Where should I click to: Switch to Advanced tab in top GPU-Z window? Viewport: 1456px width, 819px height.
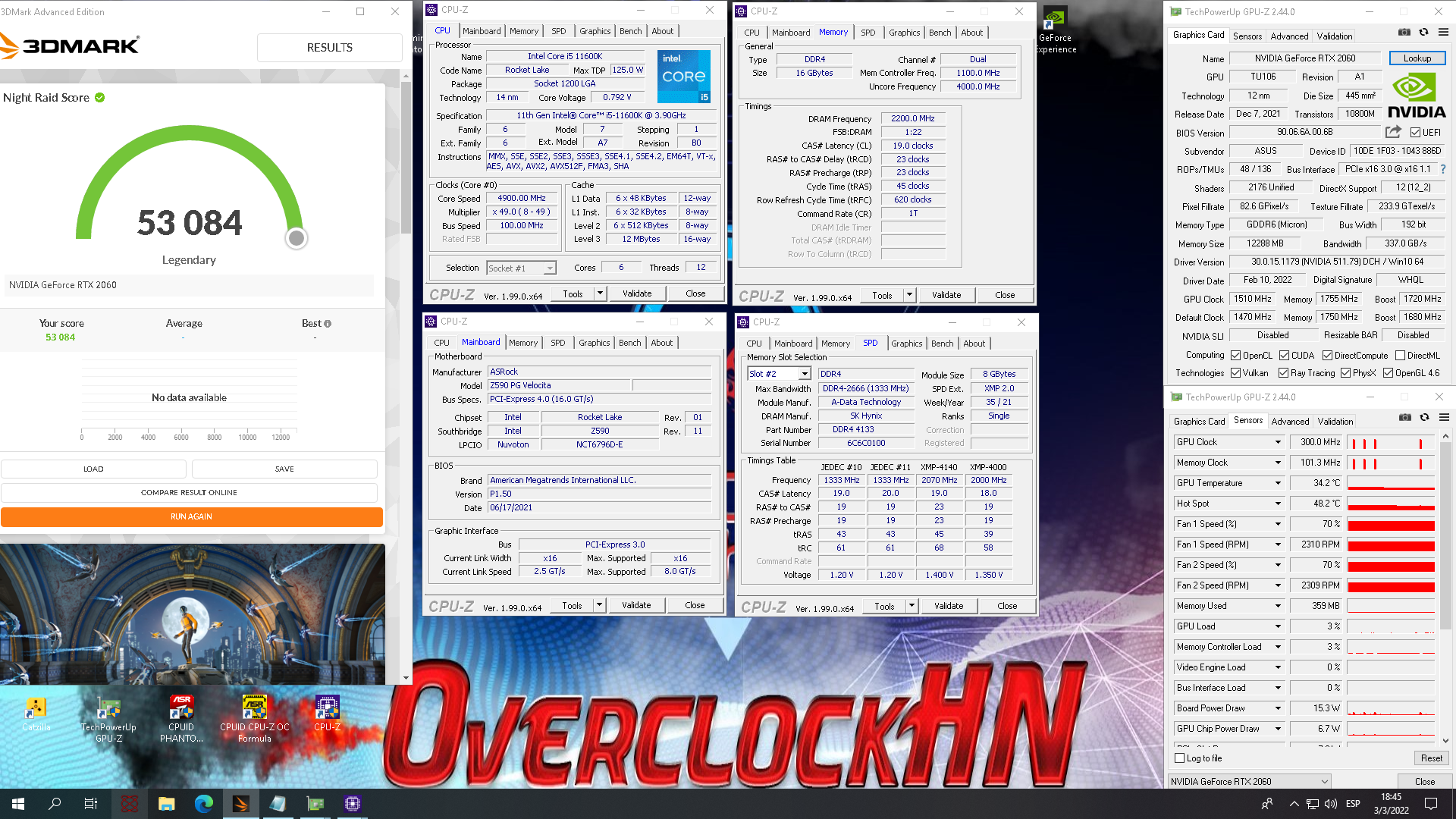[1289, 36]
